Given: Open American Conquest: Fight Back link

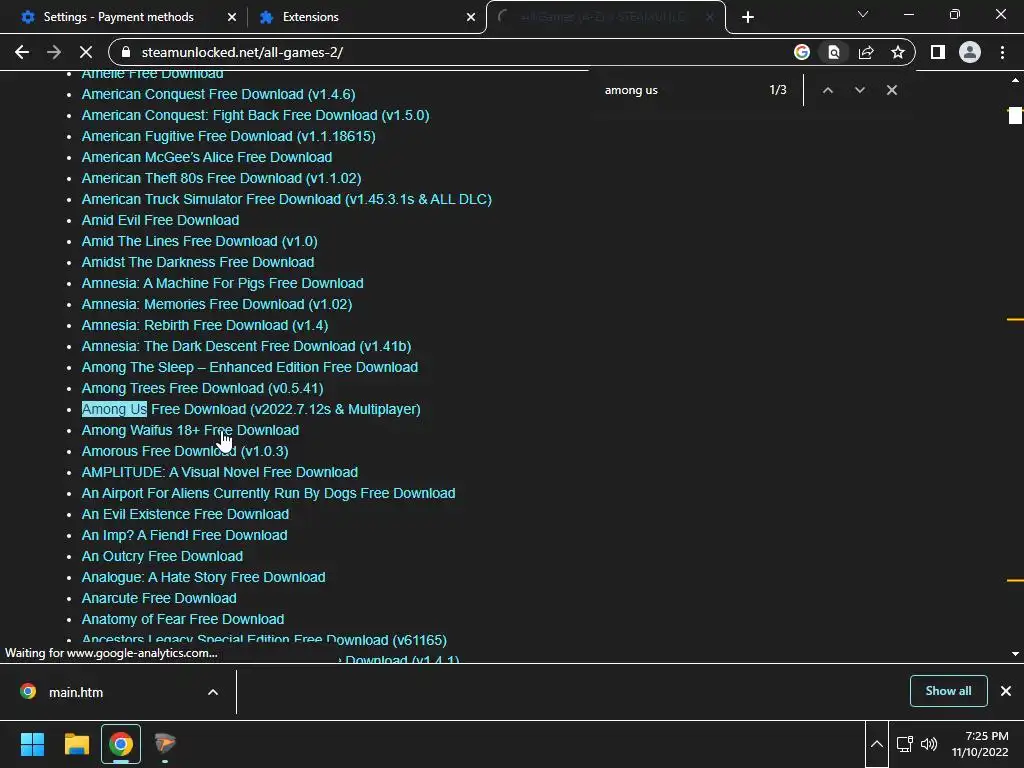Looking at the screenshot, I should pos(255,115).
